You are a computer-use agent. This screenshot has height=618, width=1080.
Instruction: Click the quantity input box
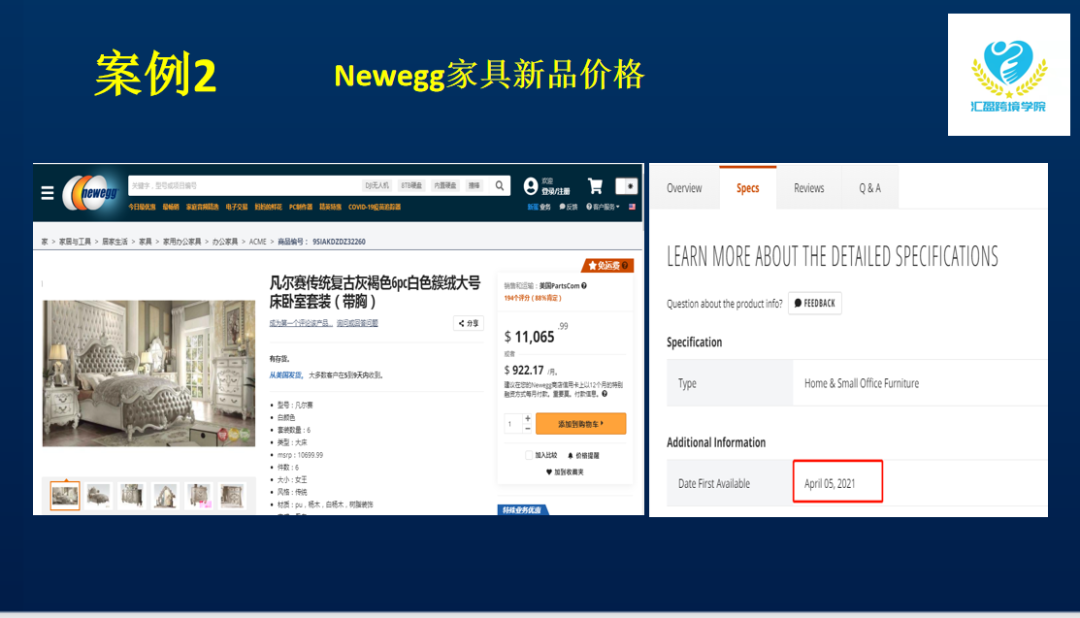coord(513,424)
